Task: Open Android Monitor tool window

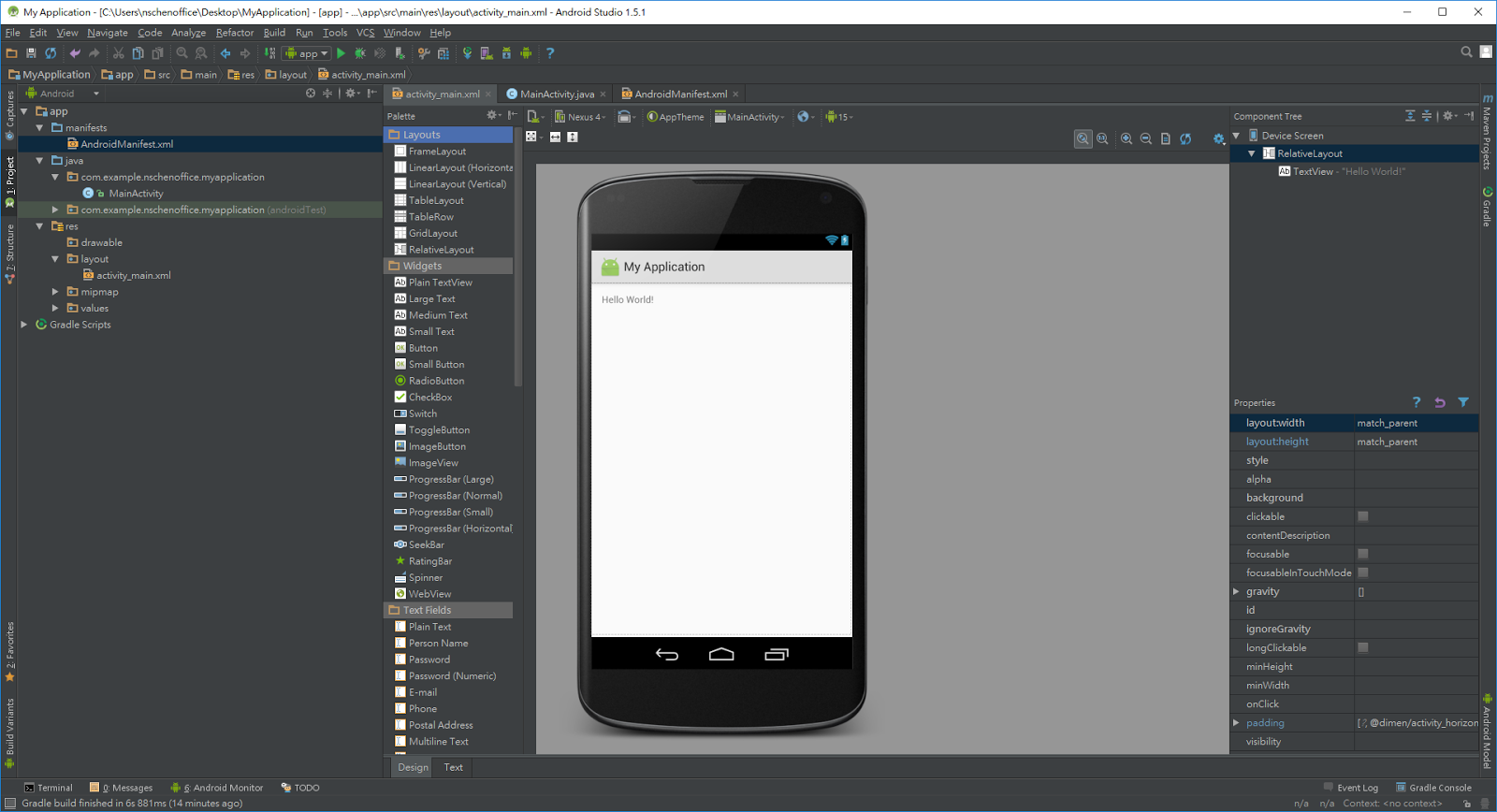Action: (217, 788)
